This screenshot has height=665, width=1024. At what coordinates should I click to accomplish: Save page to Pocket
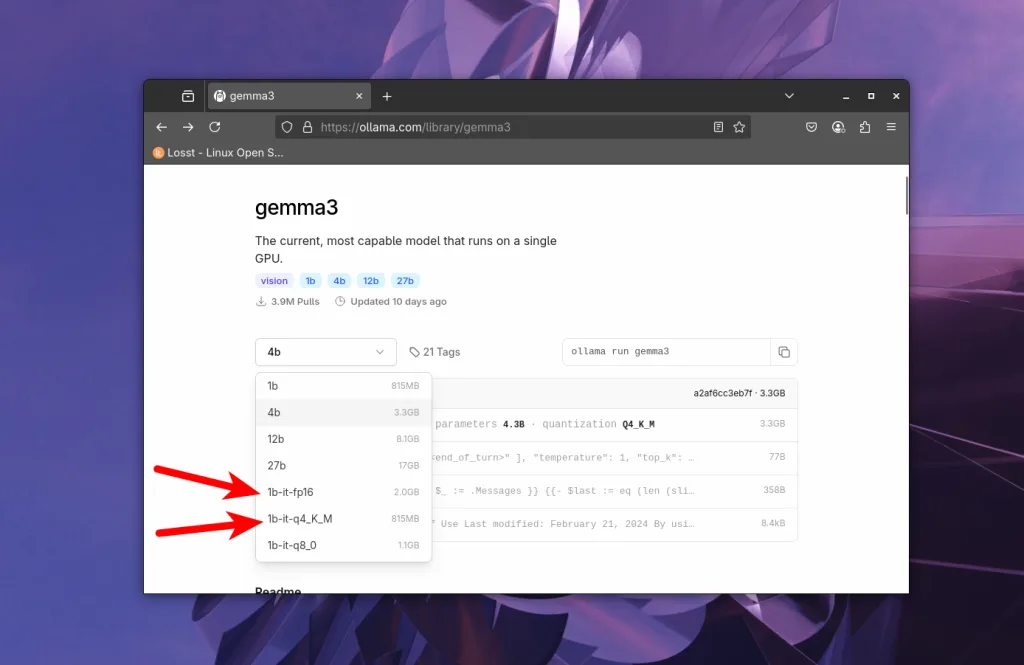(x=811, y=127)
